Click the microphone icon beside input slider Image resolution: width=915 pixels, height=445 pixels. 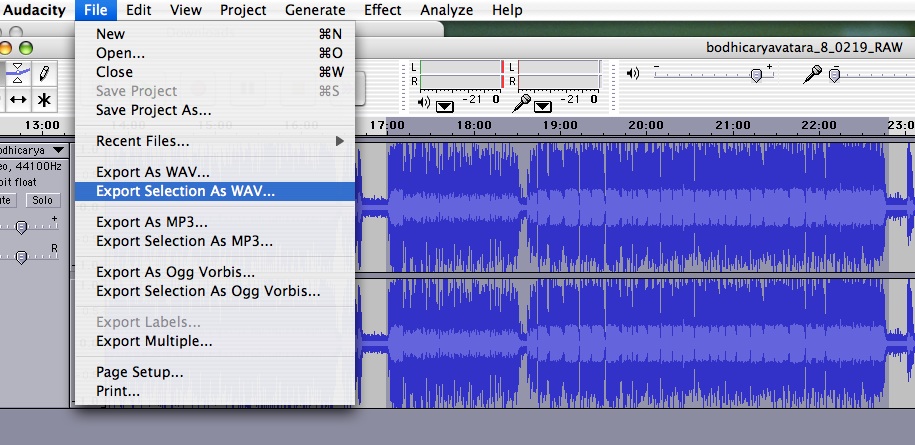point(812,73)
